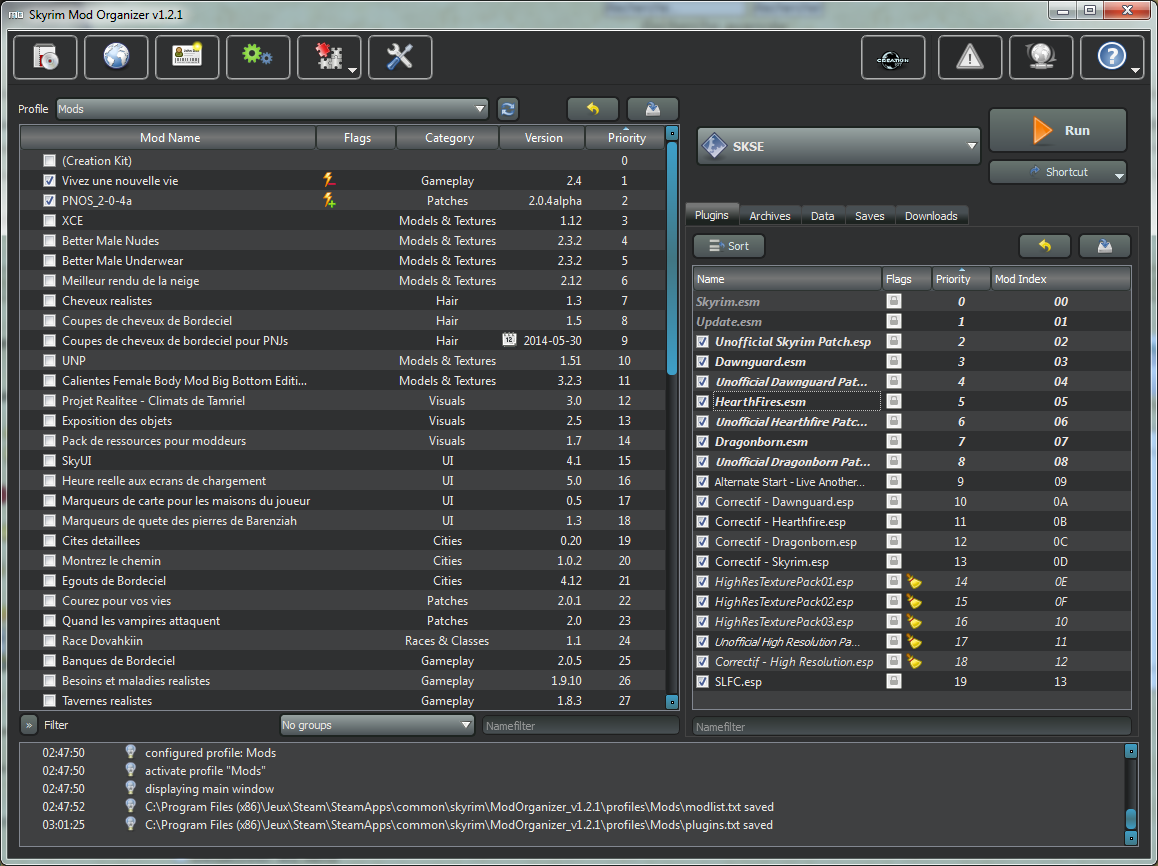1158x866 pixels.
Task: Click the lightning flag icon on Vivez une nouvelle vie
Action: [329, 179]
